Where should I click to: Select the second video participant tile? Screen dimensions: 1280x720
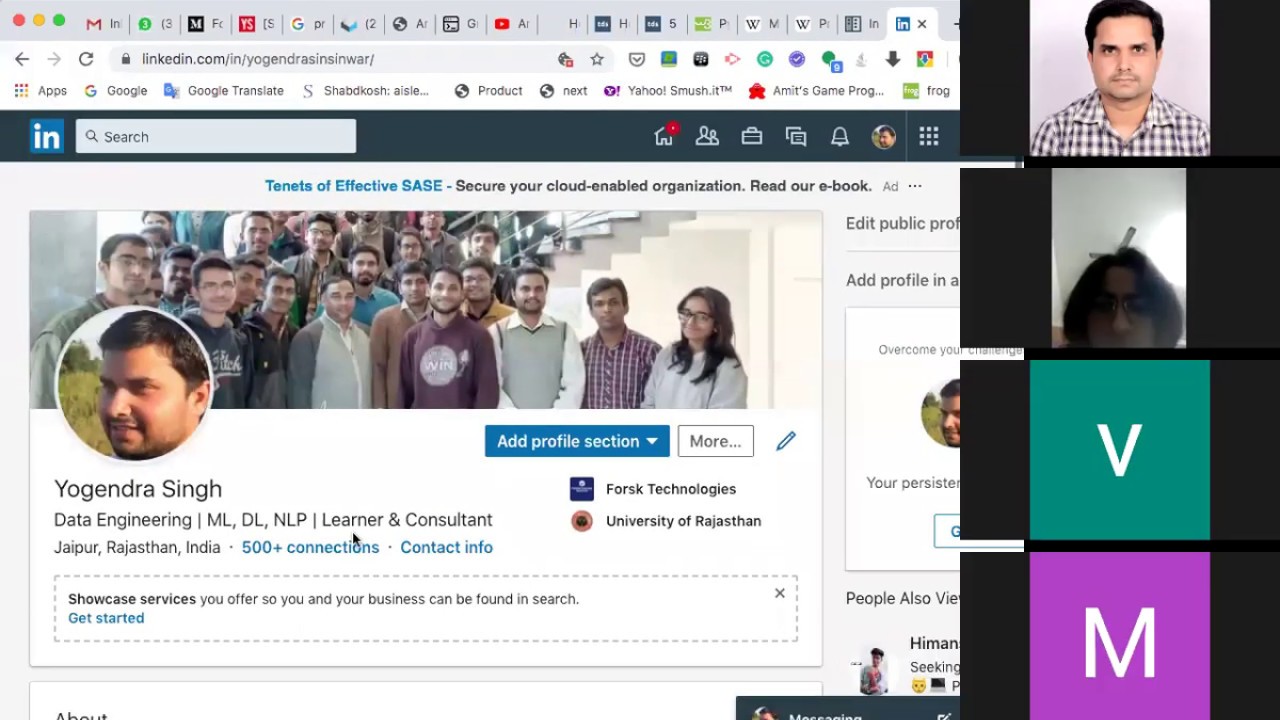point(1119,258)
